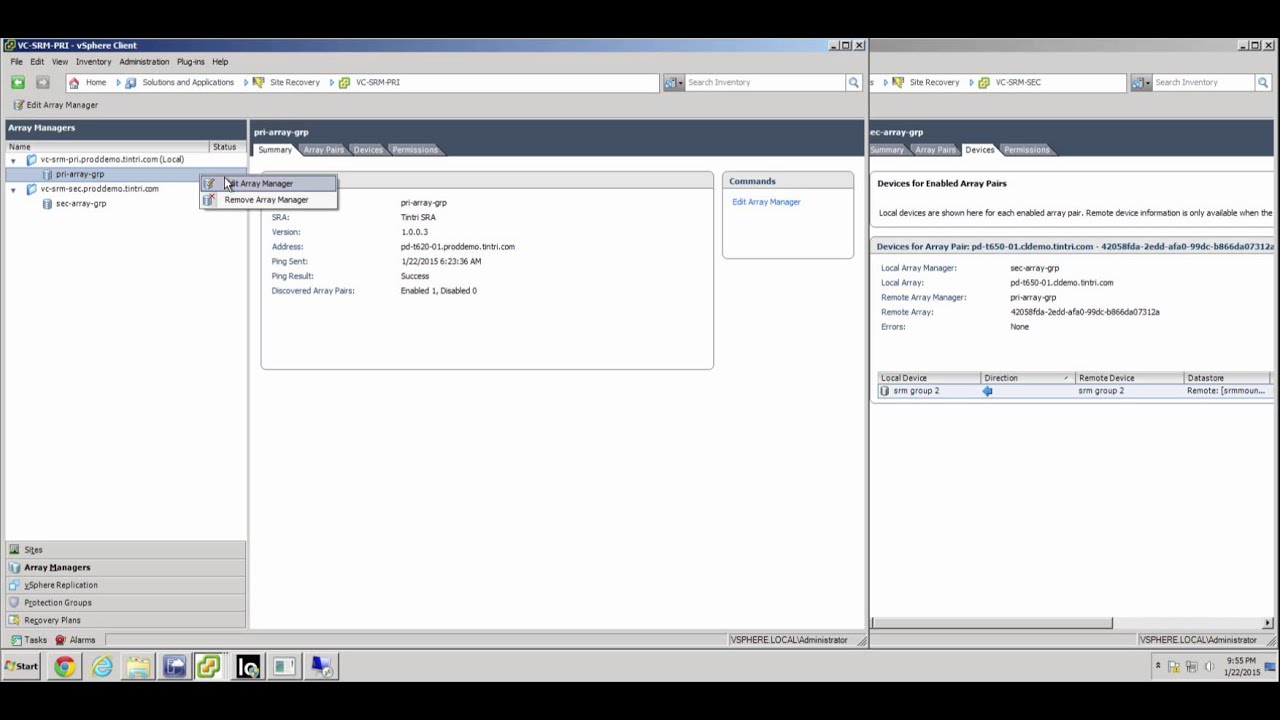Image resolution: width=1280 pixels, height=720 pixels.
Task: Click the Edit Array Manager context menu icon
Action: coord(209,184)
